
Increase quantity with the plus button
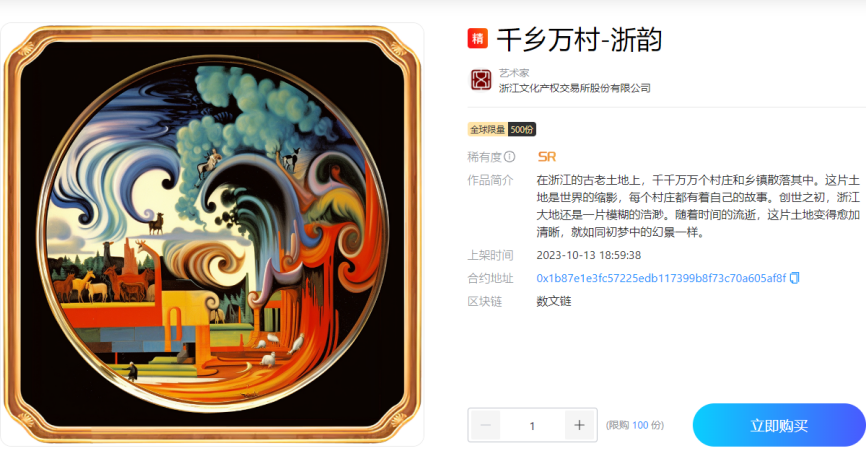point(579,425)
